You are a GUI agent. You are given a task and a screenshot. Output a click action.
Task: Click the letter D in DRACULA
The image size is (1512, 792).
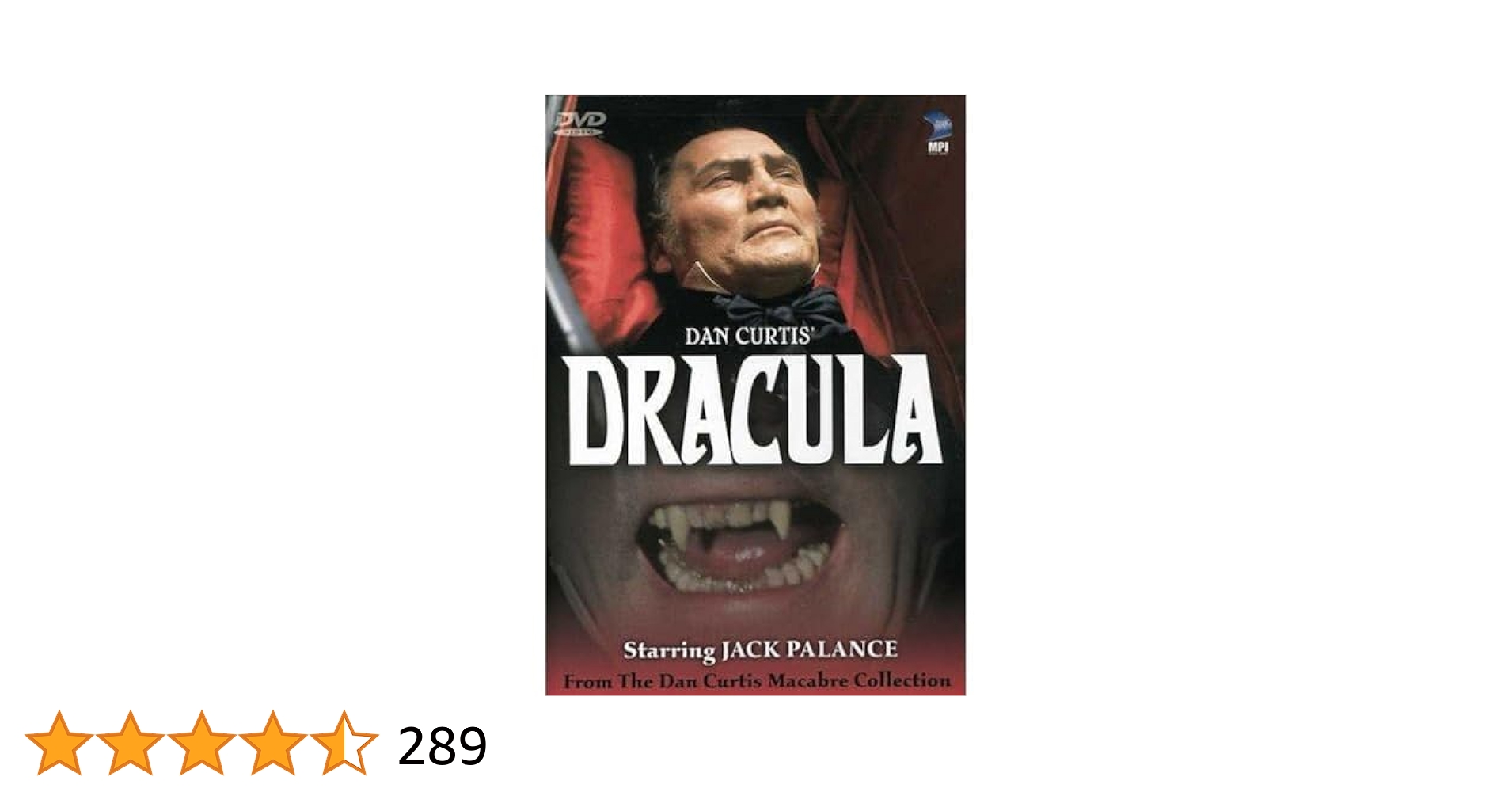(594, 413)
